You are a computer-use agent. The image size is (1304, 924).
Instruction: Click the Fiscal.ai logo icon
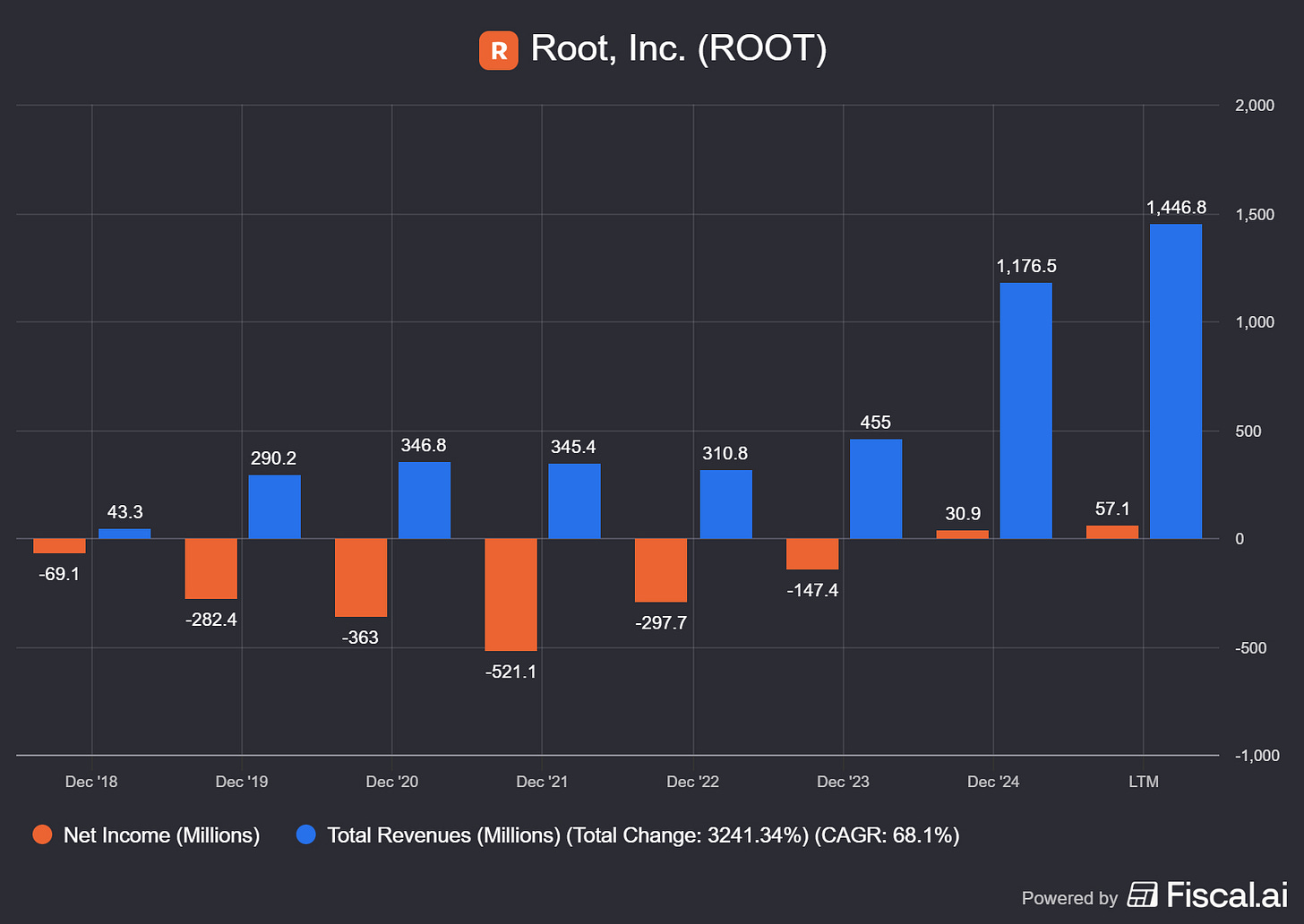click(x=1143, y=894)
